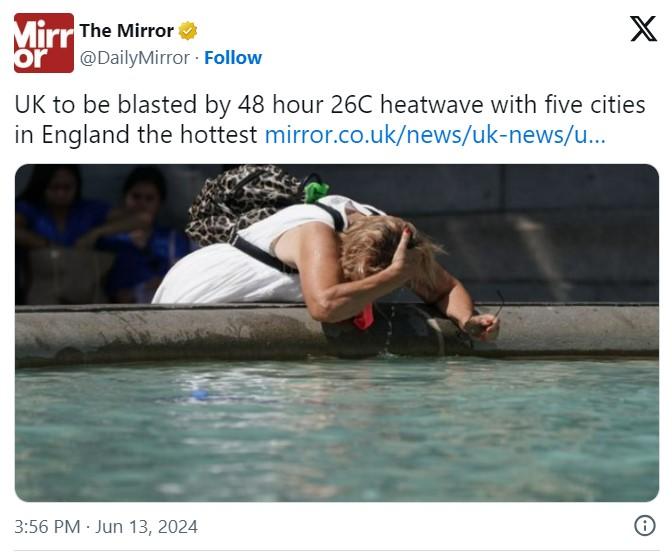Follow the DailyMirror account

[x=233, y=58]
